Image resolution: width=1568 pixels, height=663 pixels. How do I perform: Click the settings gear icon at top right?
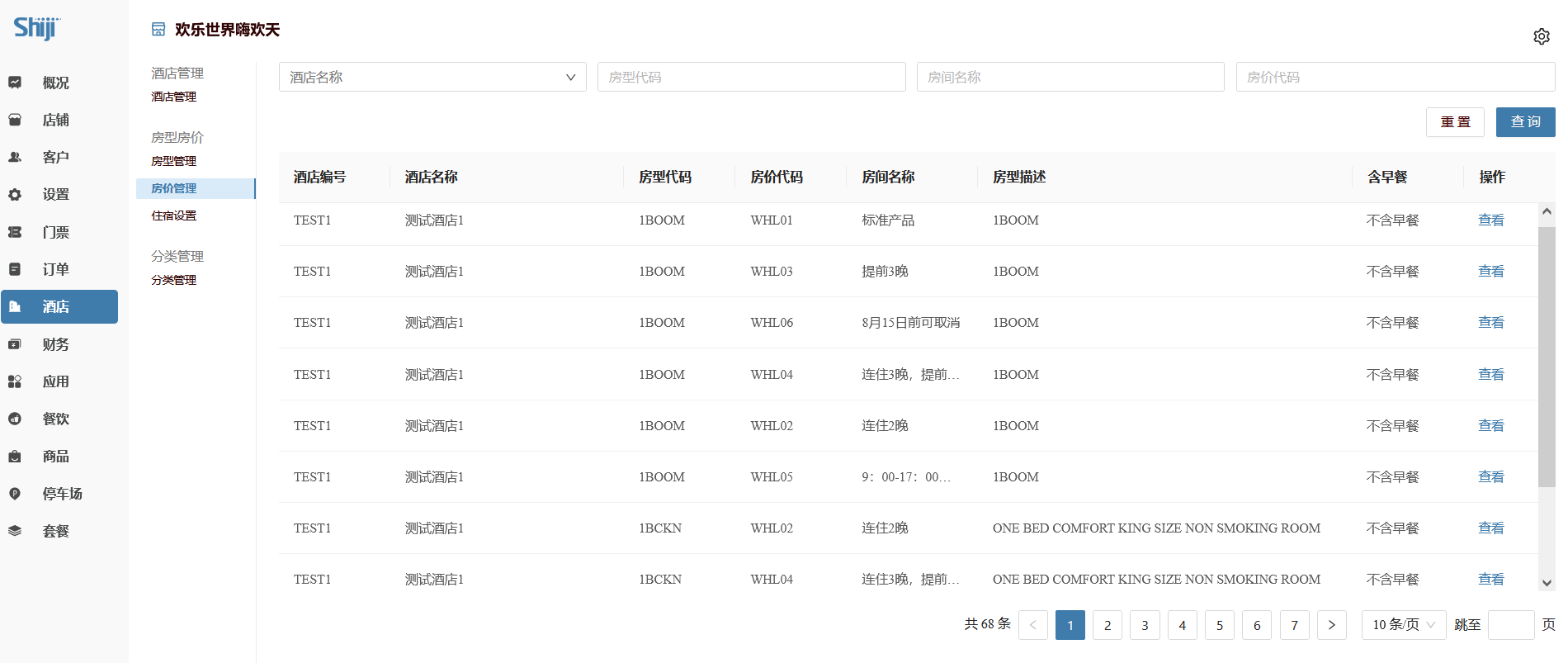(1541, 36)
